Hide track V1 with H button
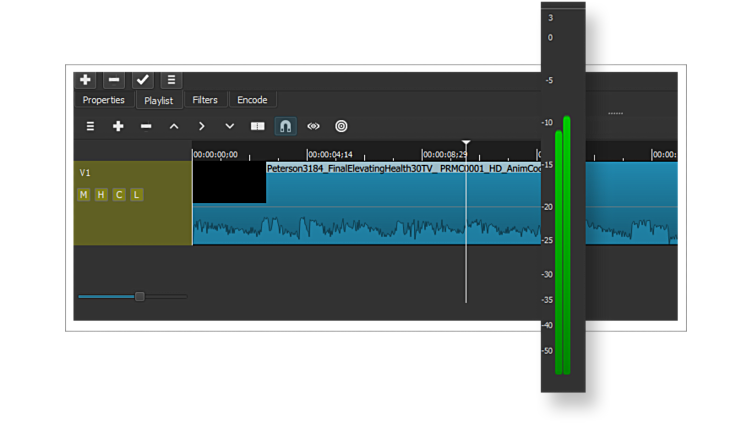 tap(101, 195)
